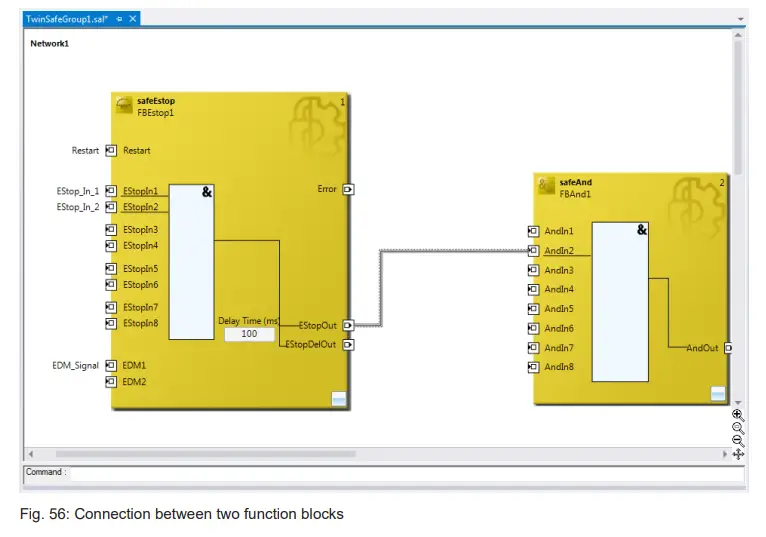Image resolution: width=766 pixels, height=537 pixels.
Task: Click the Restart input port of safeEstop
Action: pos(111,150)
